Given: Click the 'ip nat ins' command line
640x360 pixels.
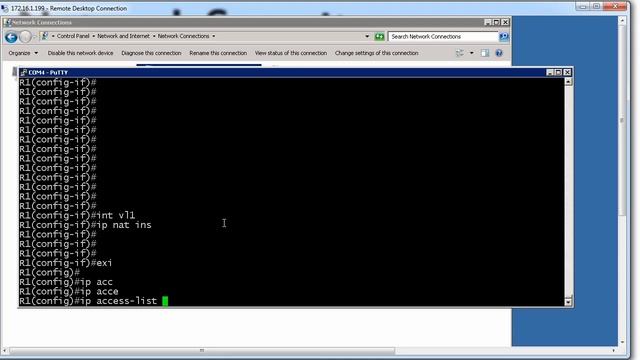Looking at the screenshot, I should (x=85, y=225).
